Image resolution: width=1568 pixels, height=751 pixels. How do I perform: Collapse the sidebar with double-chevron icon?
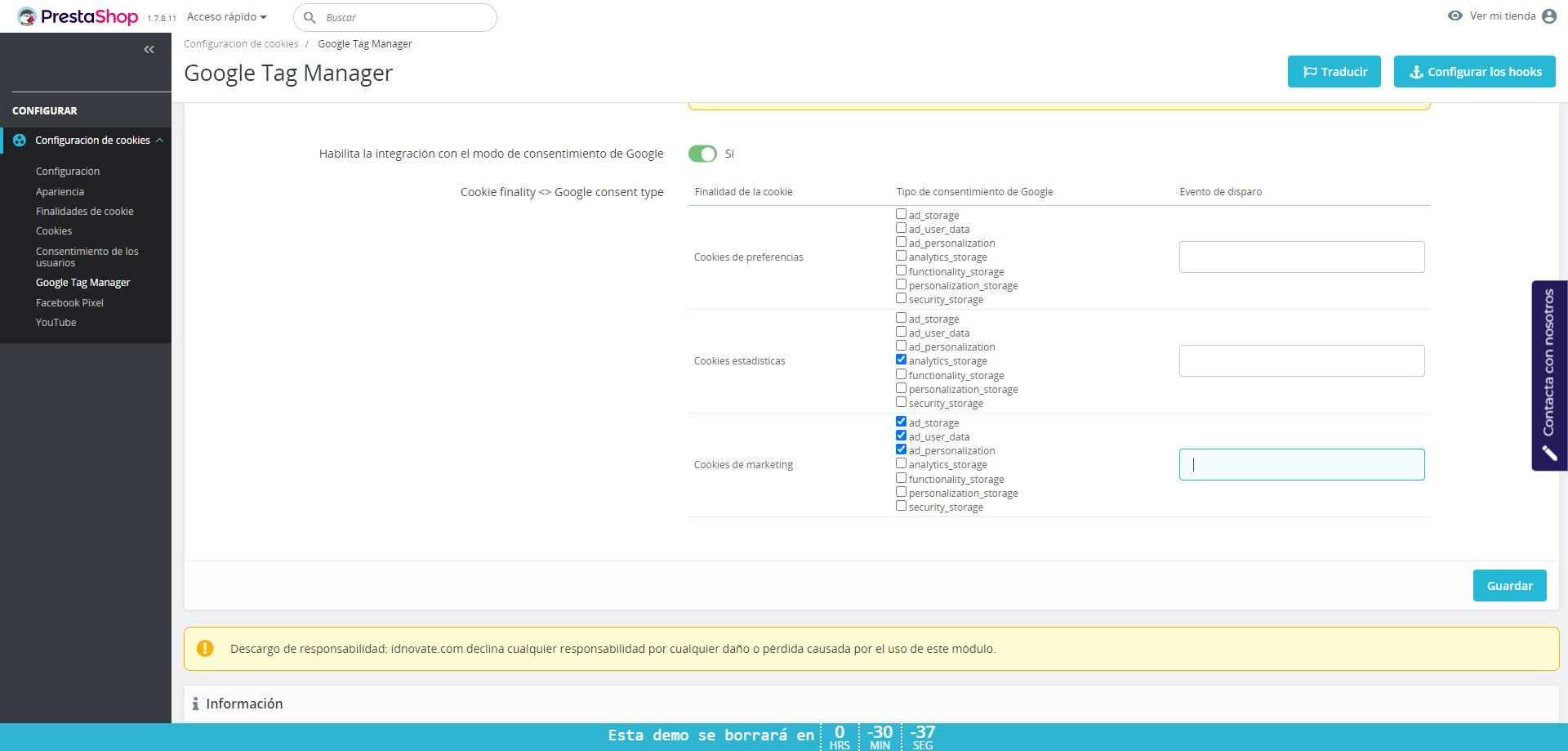(149, 50)
